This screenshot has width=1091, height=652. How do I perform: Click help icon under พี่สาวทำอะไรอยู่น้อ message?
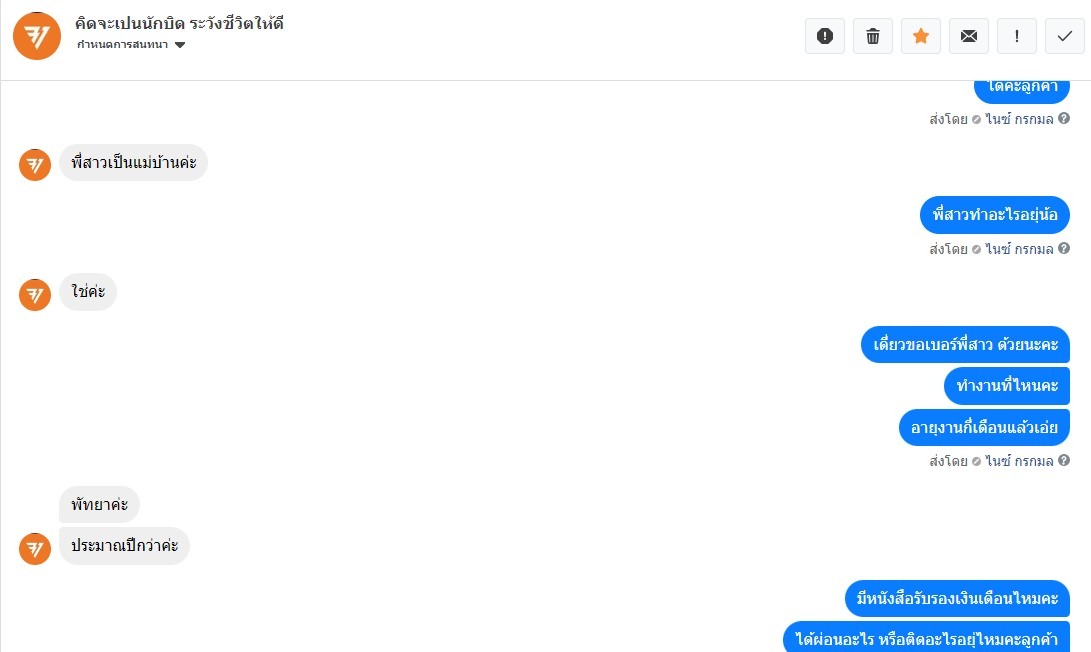(1064, 248)
